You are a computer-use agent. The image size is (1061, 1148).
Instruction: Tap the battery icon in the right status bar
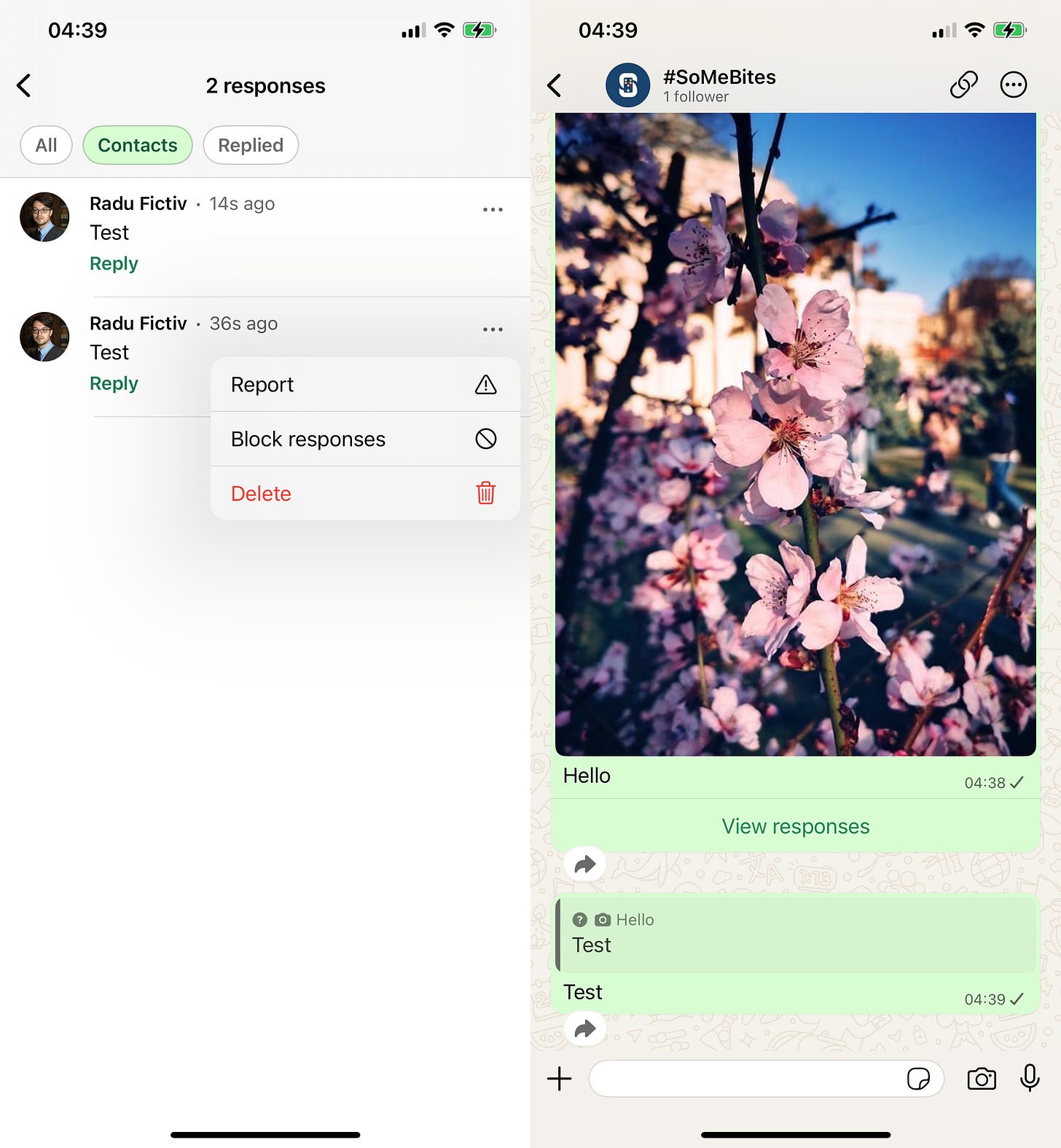pyautogui.click(x=1011, y=30)
